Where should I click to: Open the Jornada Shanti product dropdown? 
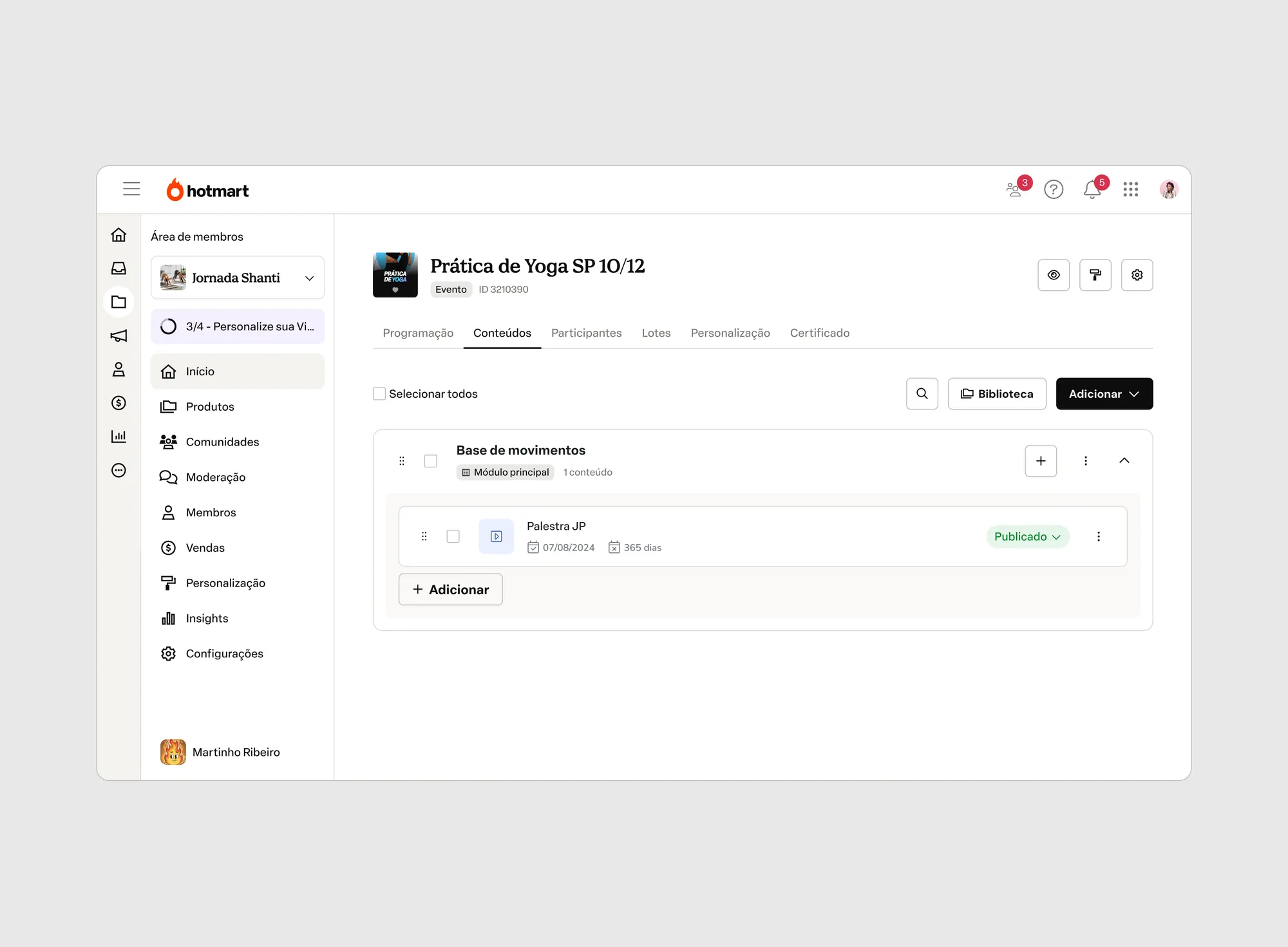238,277
